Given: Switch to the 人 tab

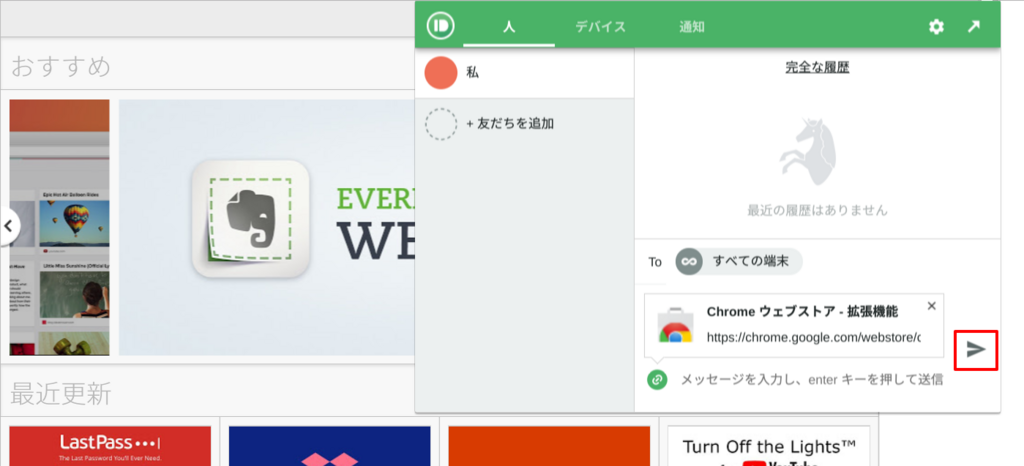Looking at the screenshot, I should [509, 27].
